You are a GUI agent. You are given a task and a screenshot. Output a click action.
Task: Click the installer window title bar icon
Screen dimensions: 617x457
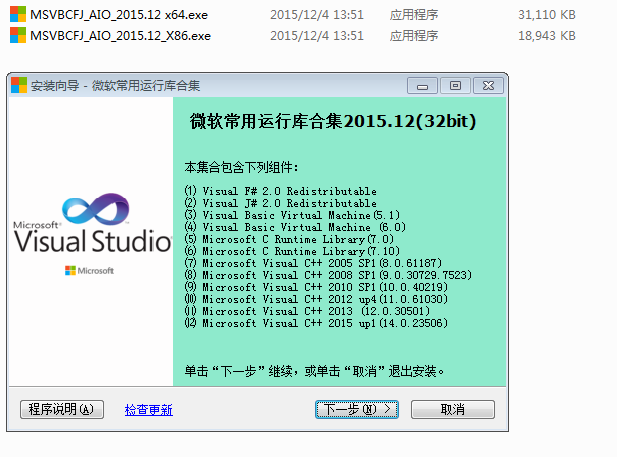coord(19,85)
